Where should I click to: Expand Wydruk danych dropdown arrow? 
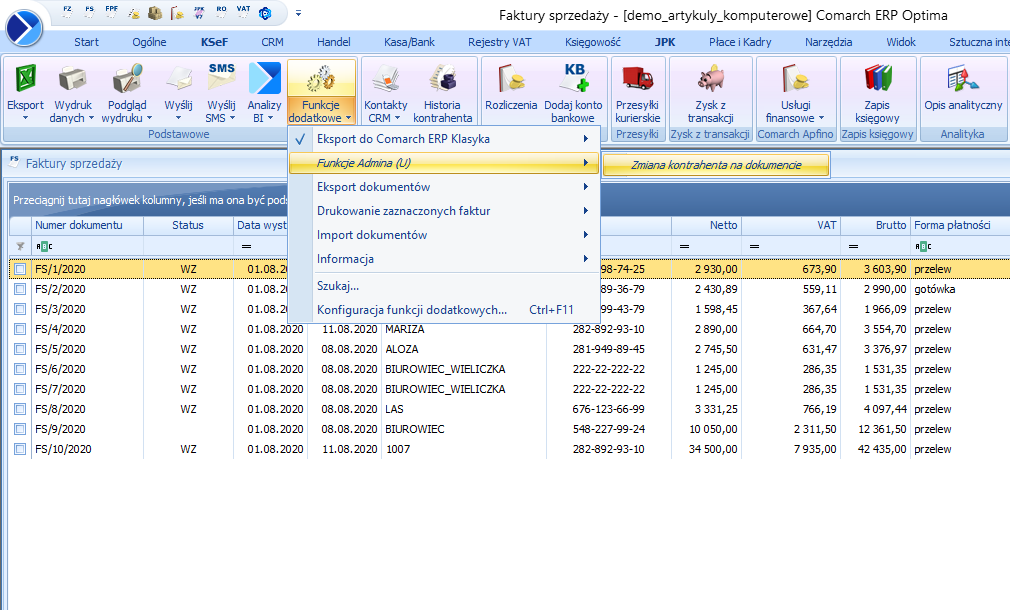[91, 119]
